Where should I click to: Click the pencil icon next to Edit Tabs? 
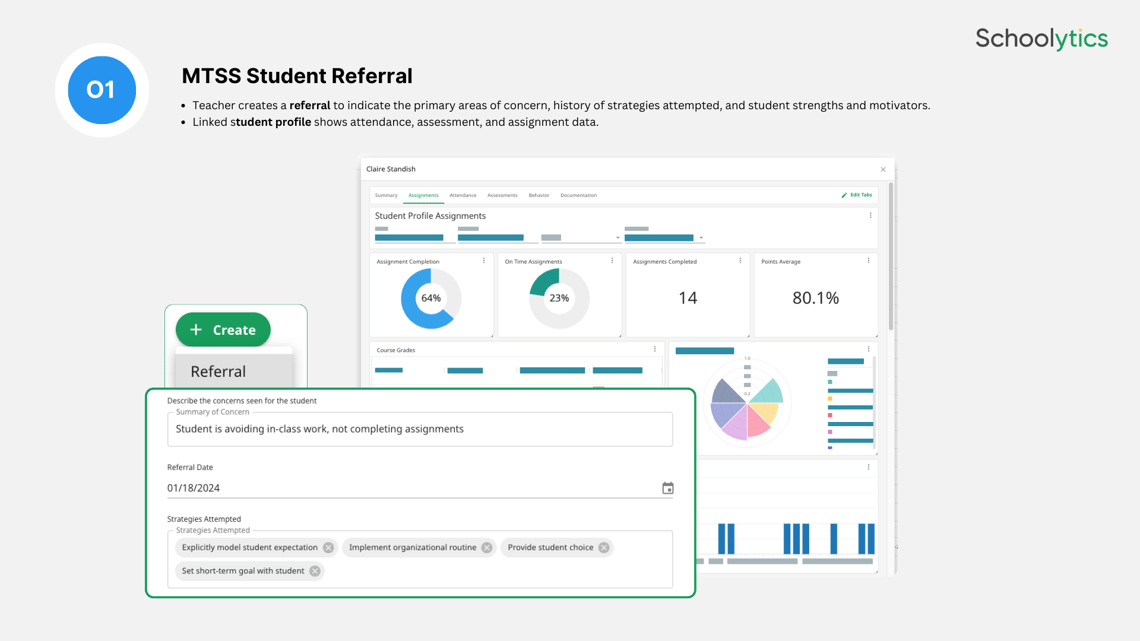(844, 195)
